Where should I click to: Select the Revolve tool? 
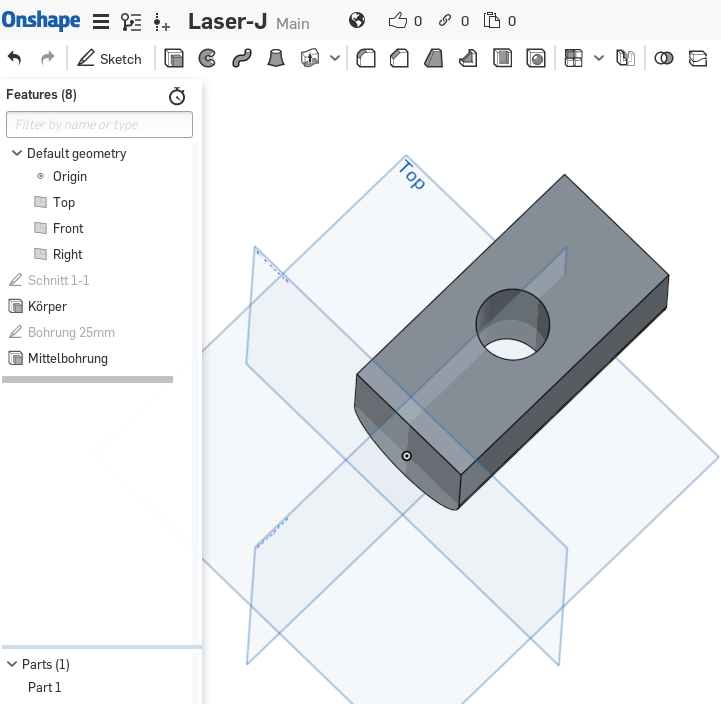pyautogui.click(x=207, y=59)
